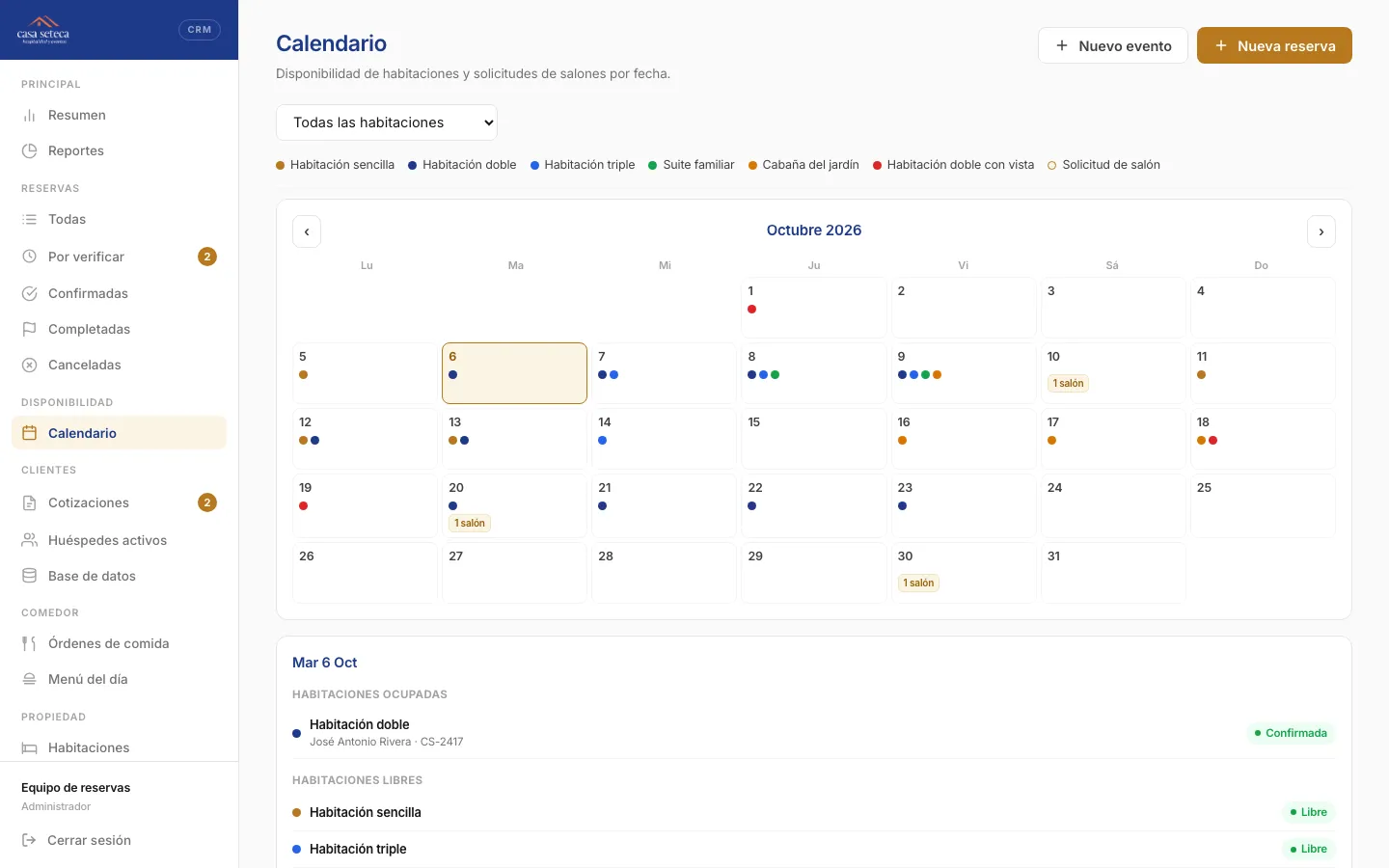
Task: Click the Confirmada status badge
Action: [x=1291, y=733]
